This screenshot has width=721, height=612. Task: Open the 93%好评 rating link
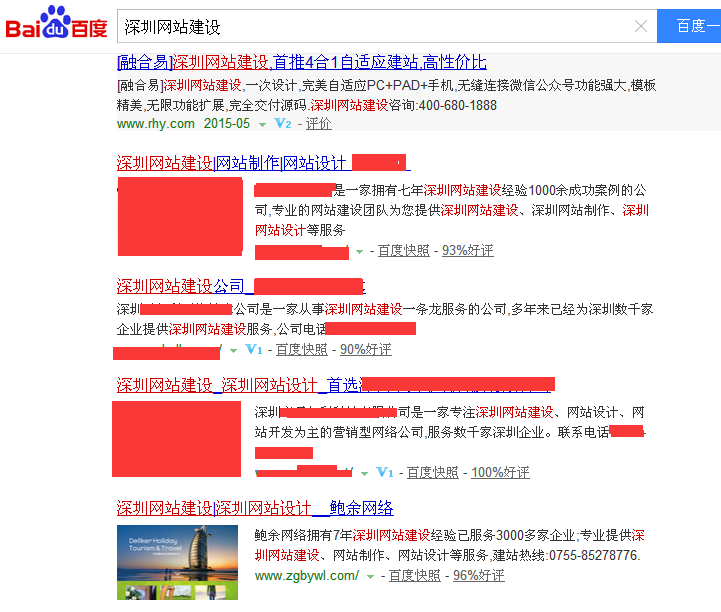click(x=468, y=251)
